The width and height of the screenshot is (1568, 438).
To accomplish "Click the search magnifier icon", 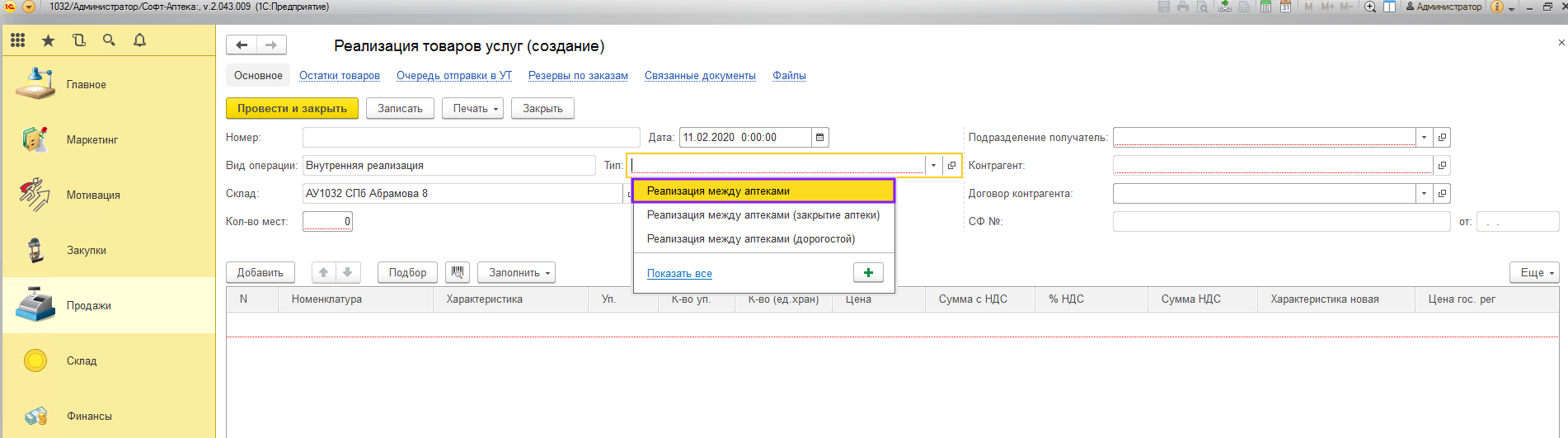I will 109,40.
